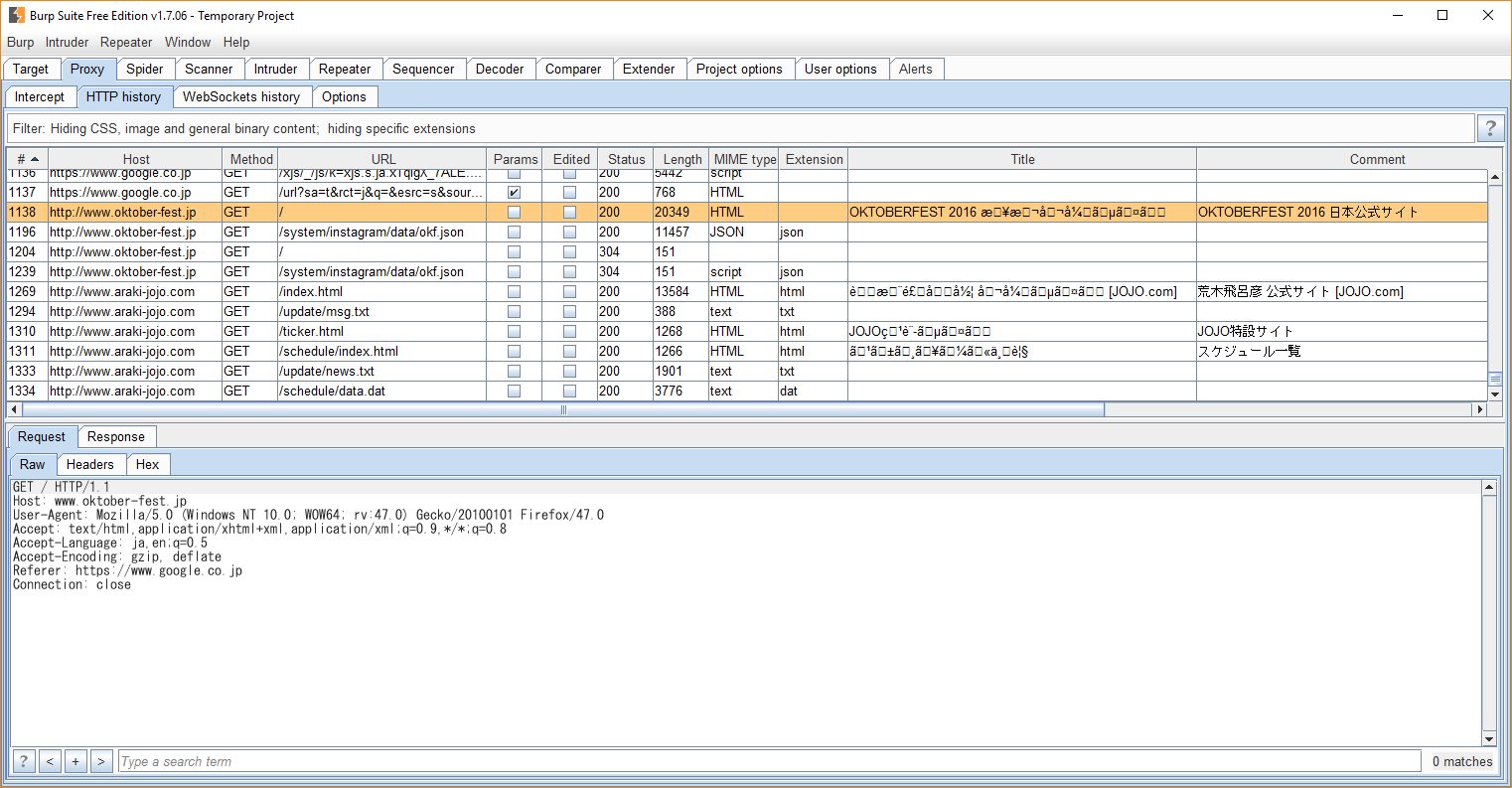Sort by the Status column header
Viewport: 1512px width, 788px height.
tap(627, 159)
